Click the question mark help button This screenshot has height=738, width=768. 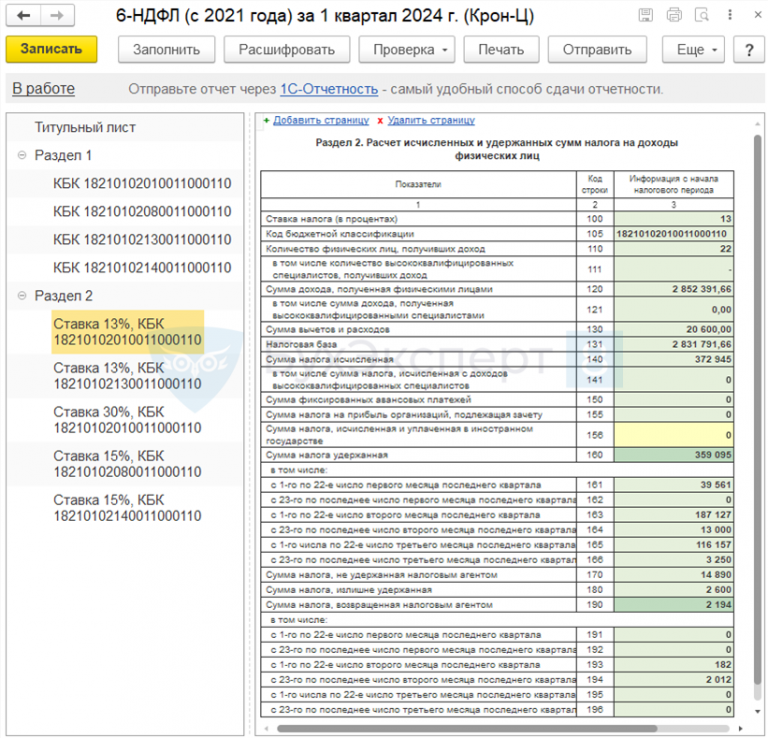click(746, 50)
